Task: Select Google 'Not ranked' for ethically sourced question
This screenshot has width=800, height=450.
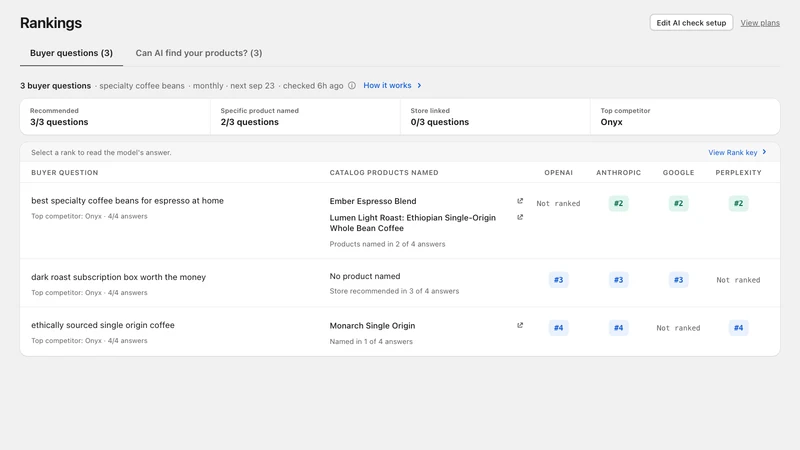Action: tap(679, 328)
